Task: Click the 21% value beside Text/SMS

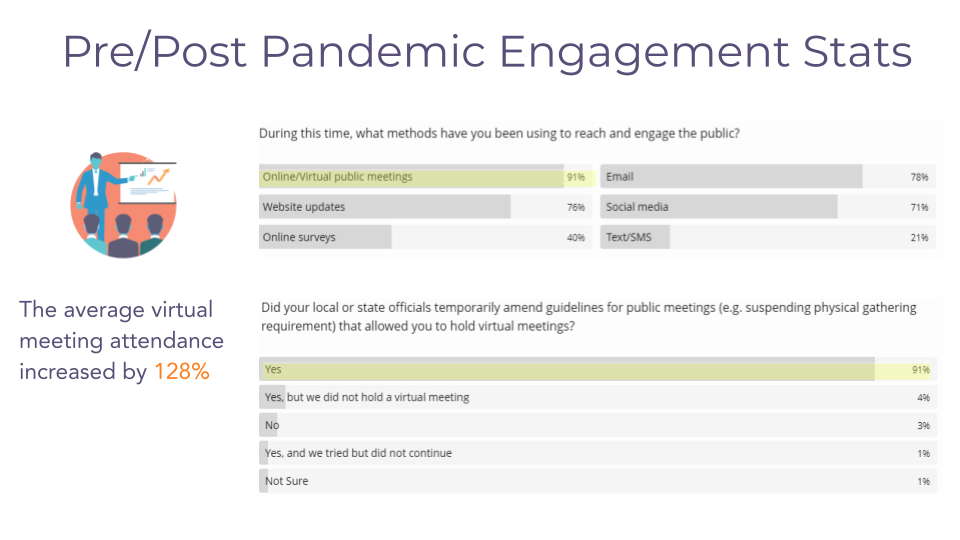Action: tap(919, 237)
